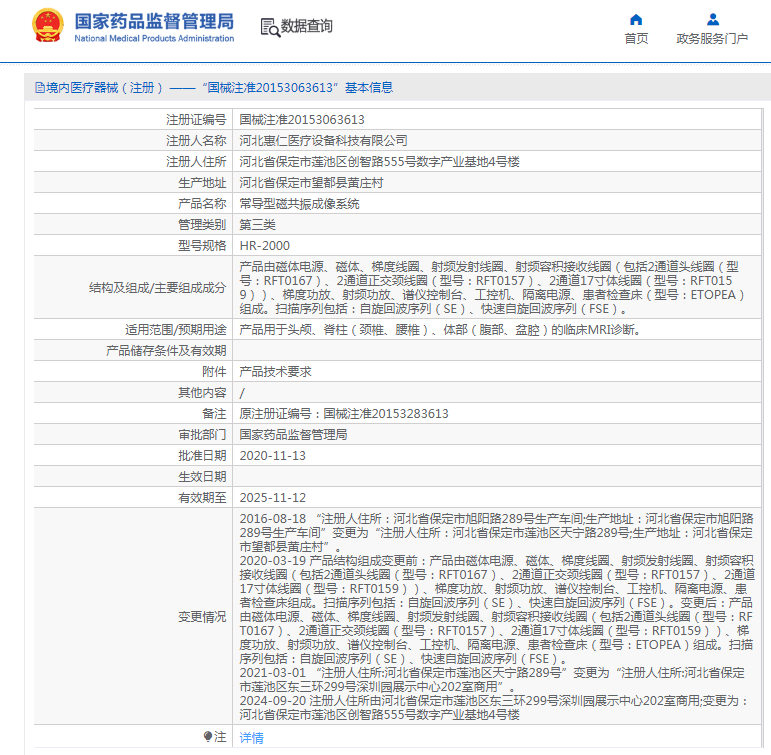Screen dimensions: 771x755
Task: Click the bulb icon beside 注
Action: coord(208,736)
